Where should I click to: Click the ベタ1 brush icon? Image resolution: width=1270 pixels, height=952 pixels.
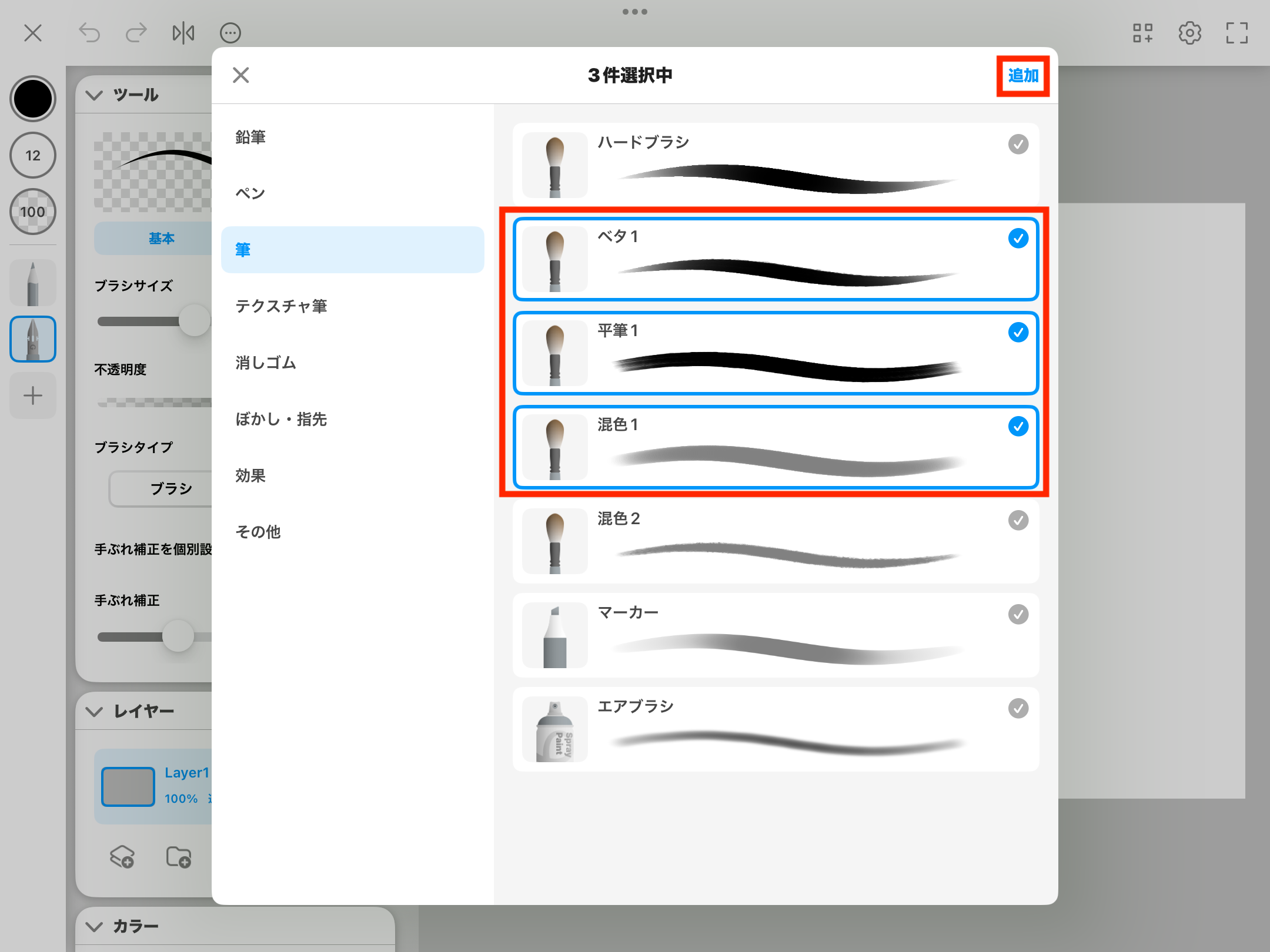tap(555, 259)
